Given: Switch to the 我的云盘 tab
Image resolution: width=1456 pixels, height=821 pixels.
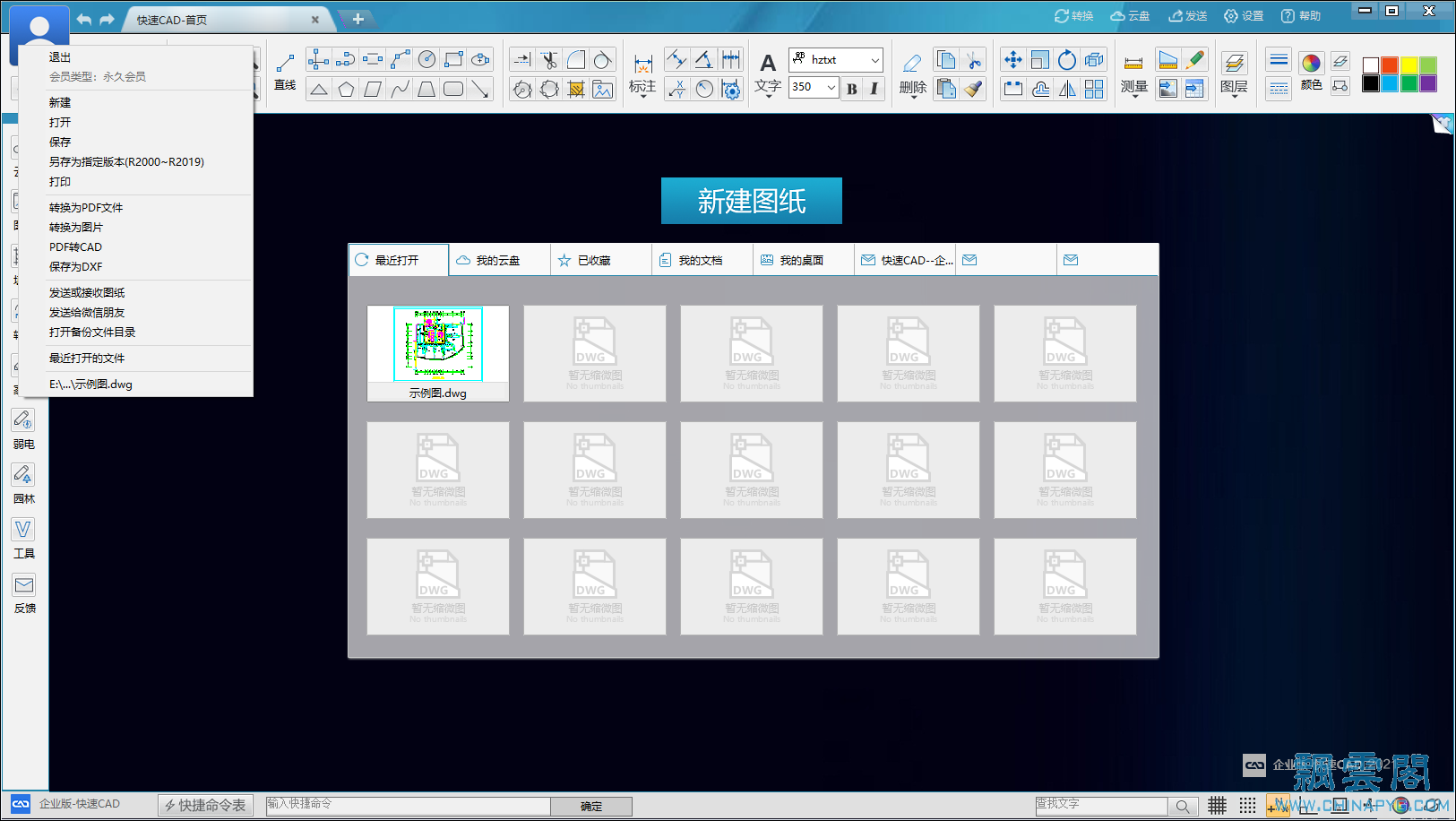Looking at the screenshot, I should pyautogui.click(x=499, y=260).
